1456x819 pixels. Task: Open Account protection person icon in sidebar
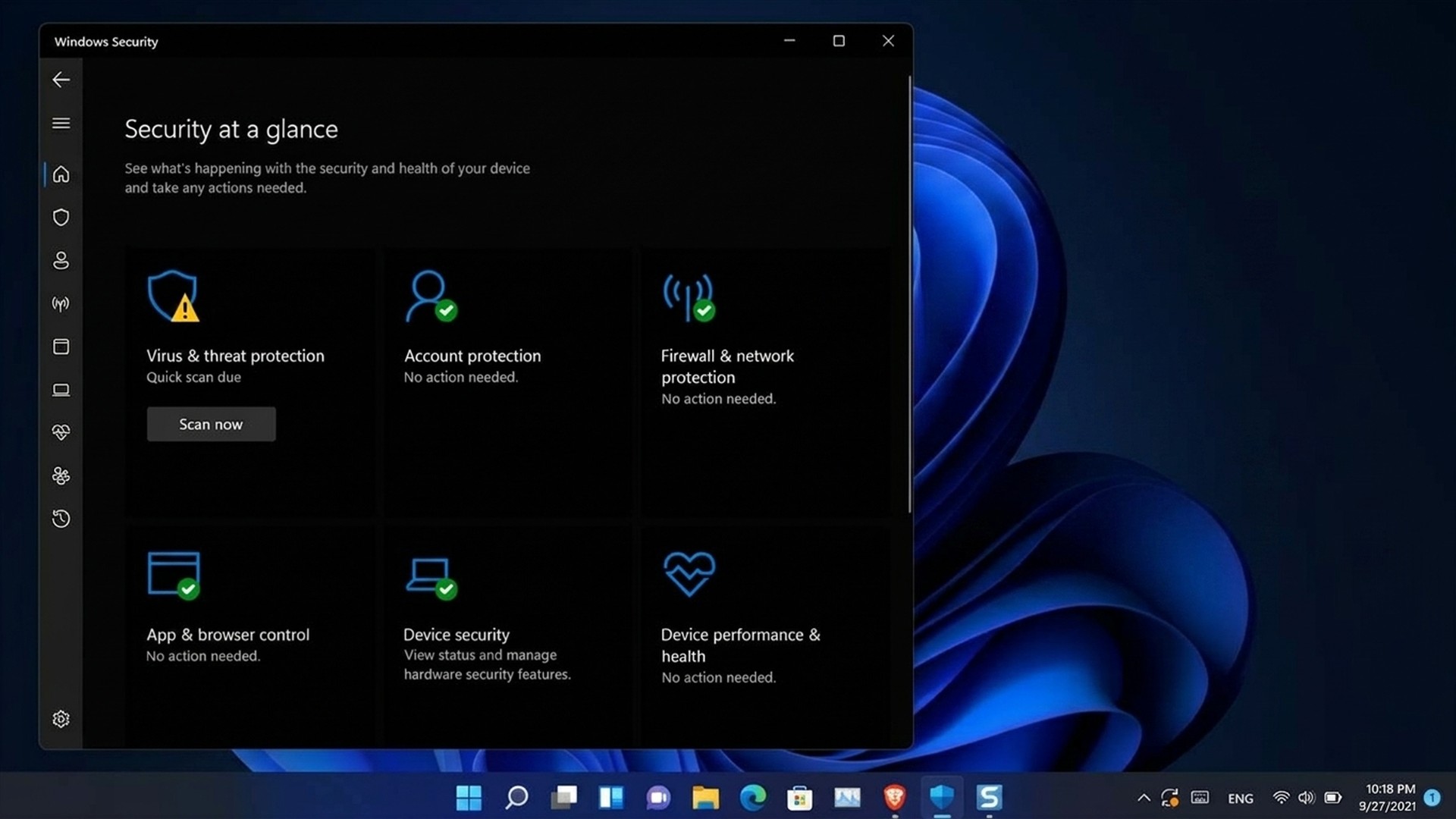click(61, 261)
